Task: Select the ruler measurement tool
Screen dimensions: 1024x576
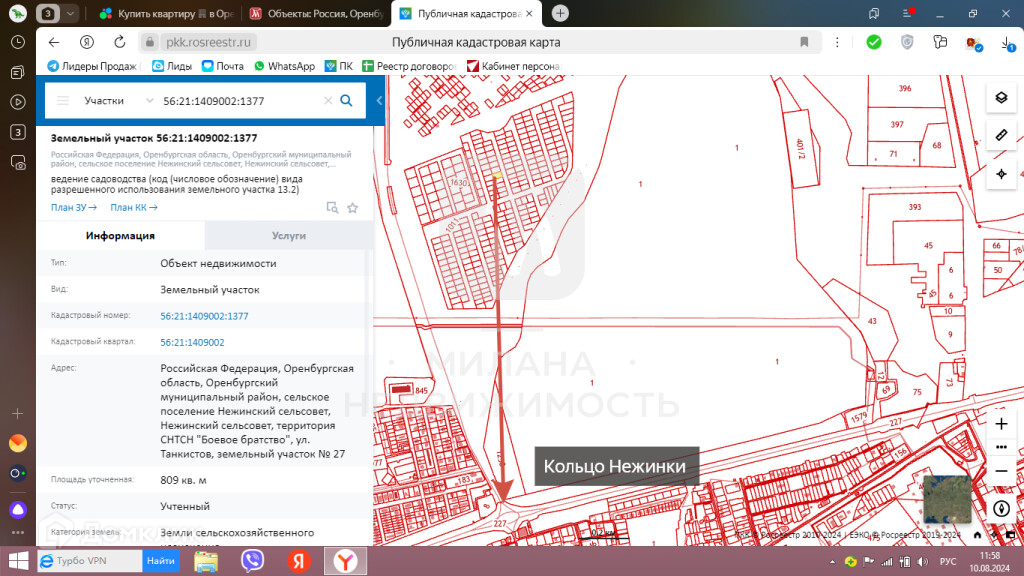Action: [1000, 135]
